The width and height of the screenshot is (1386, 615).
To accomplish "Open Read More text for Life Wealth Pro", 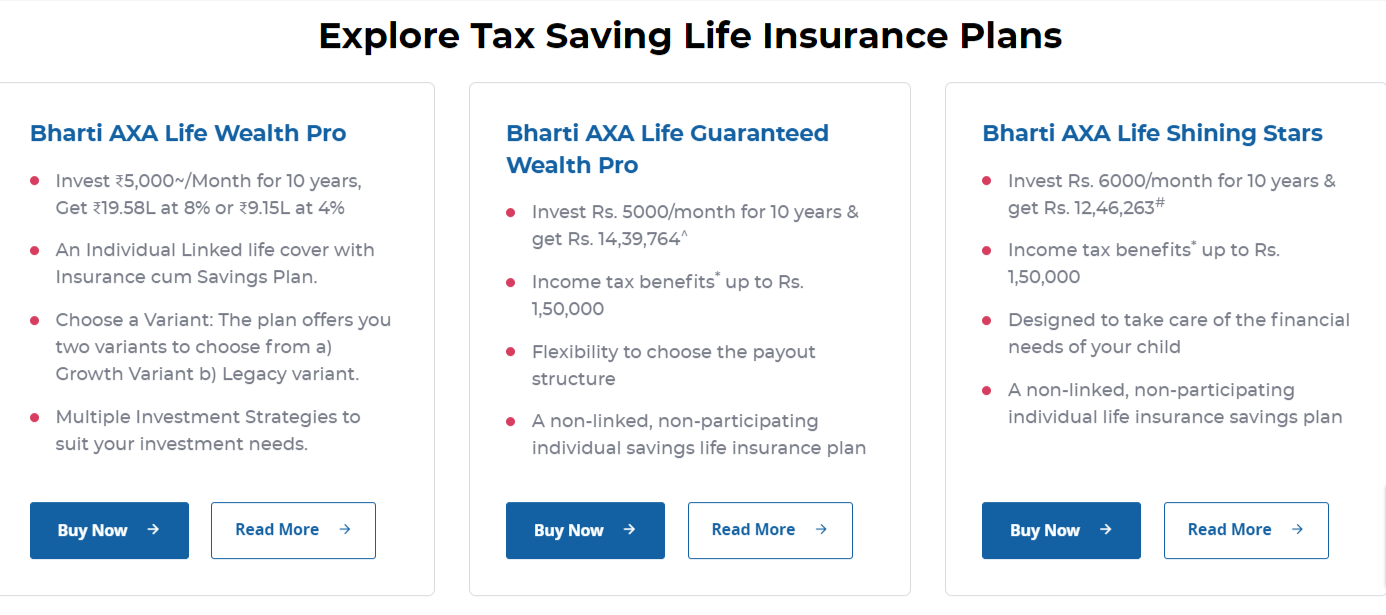I will (277, 530).
